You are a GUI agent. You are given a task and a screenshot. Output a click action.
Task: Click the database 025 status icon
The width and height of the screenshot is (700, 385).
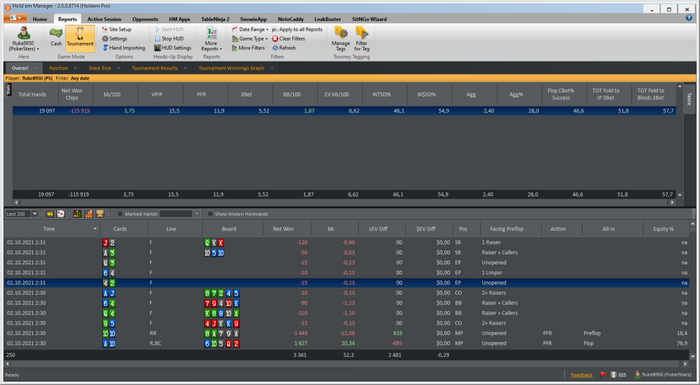click(618, 375)
